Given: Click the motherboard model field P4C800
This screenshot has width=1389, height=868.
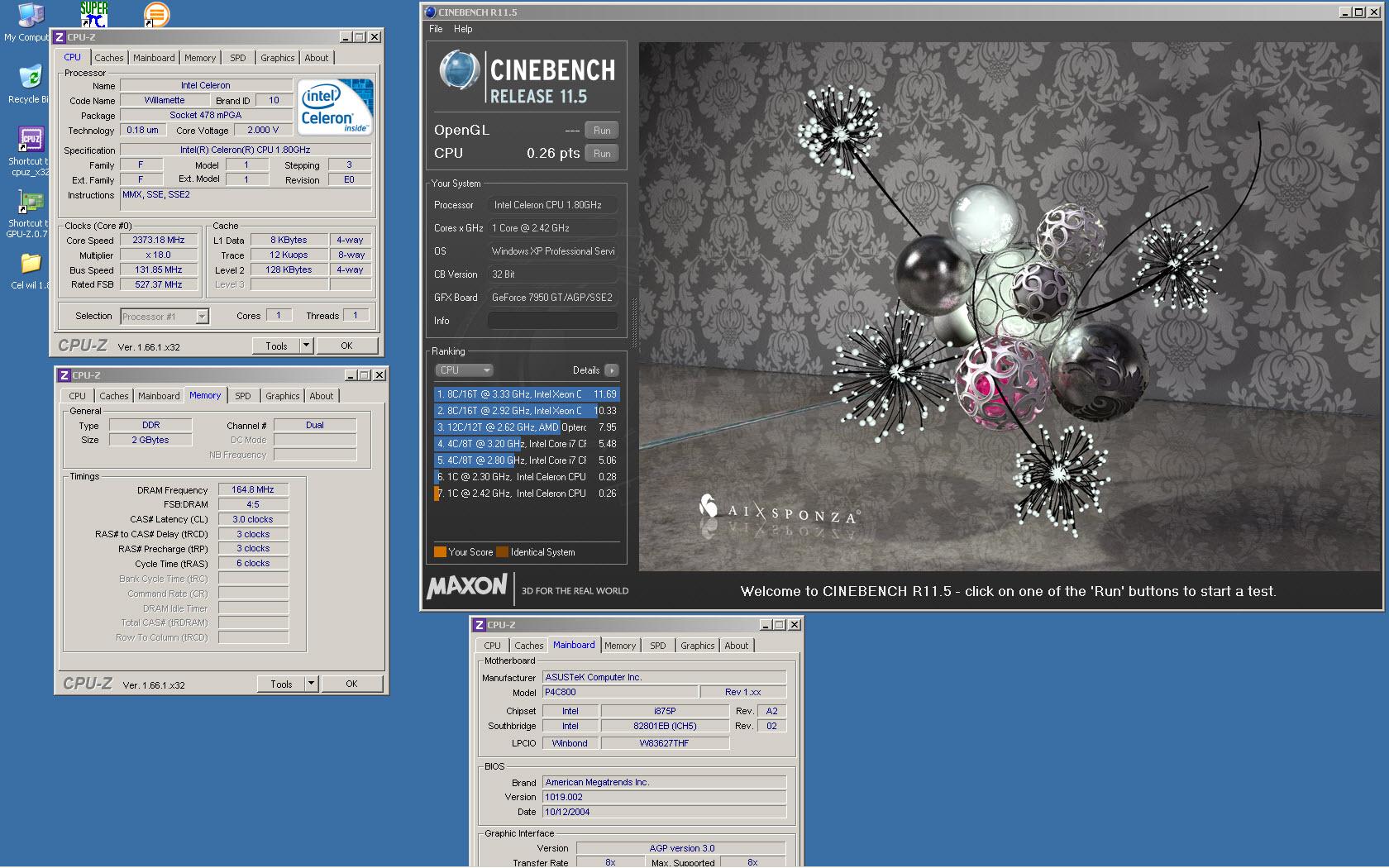Looking at the screenshot, I should pyautogui.click(x=619, y=692).
